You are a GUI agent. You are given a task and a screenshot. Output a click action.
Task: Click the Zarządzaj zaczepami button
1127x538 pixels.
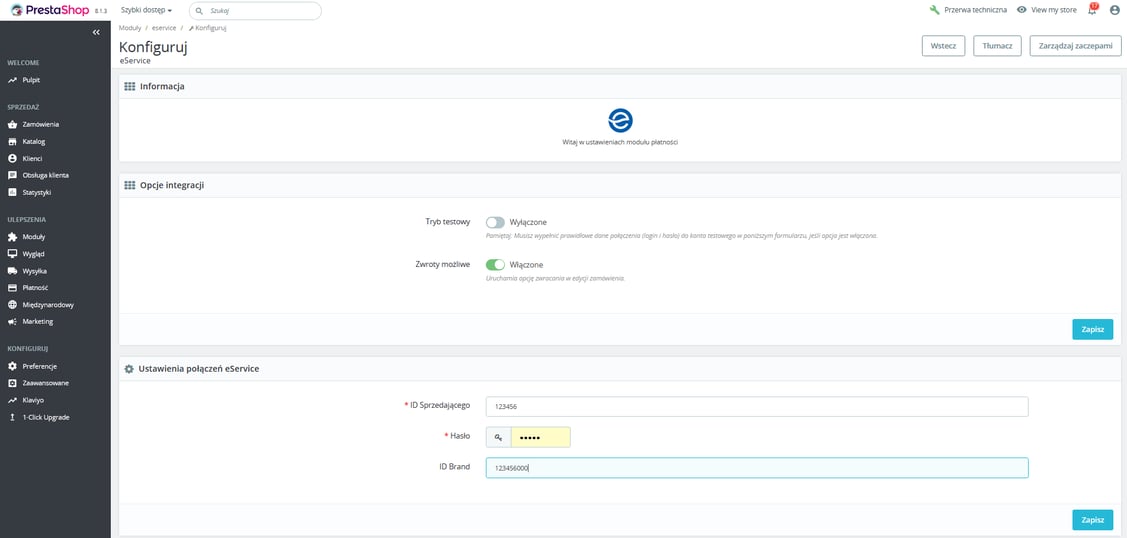point(1075,45)
